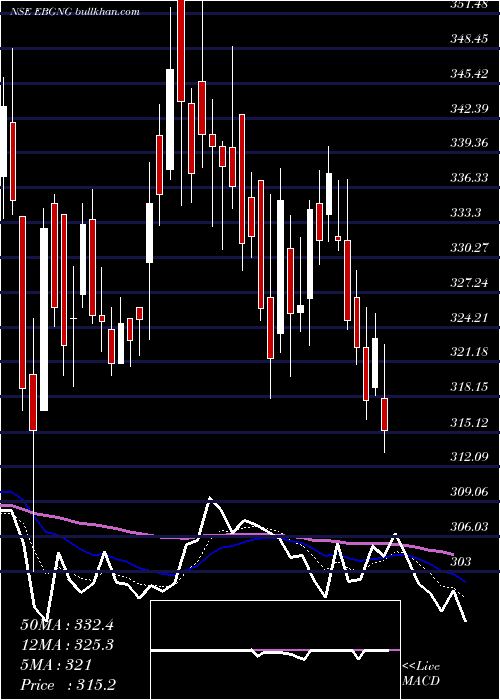Select the 306.03 price axis label
Screen dimensions: 500x700
pos(469,526)
